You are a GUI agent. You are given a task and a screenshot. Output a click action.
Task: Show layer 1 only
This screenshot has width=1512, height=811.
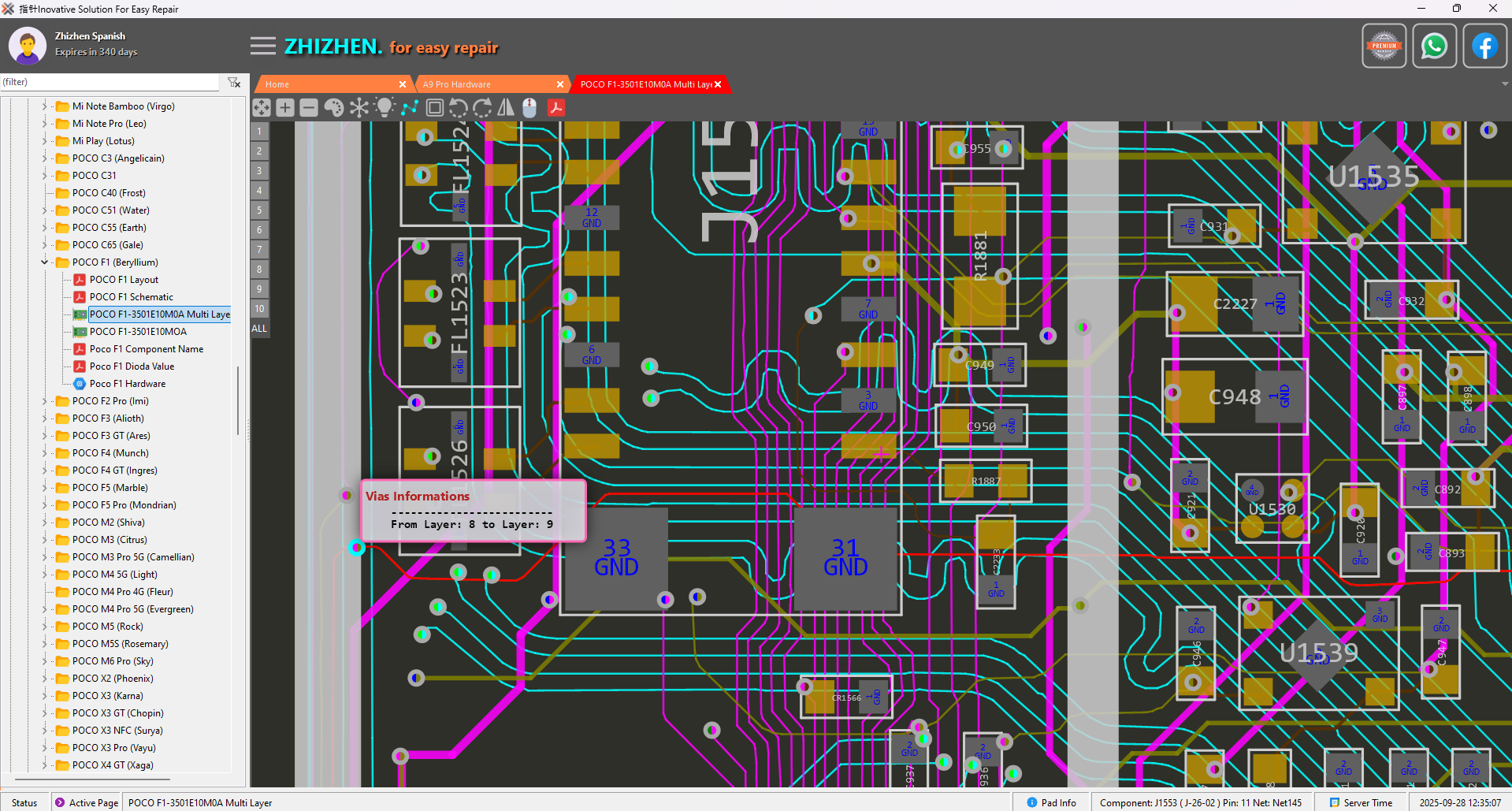point(259,132)
